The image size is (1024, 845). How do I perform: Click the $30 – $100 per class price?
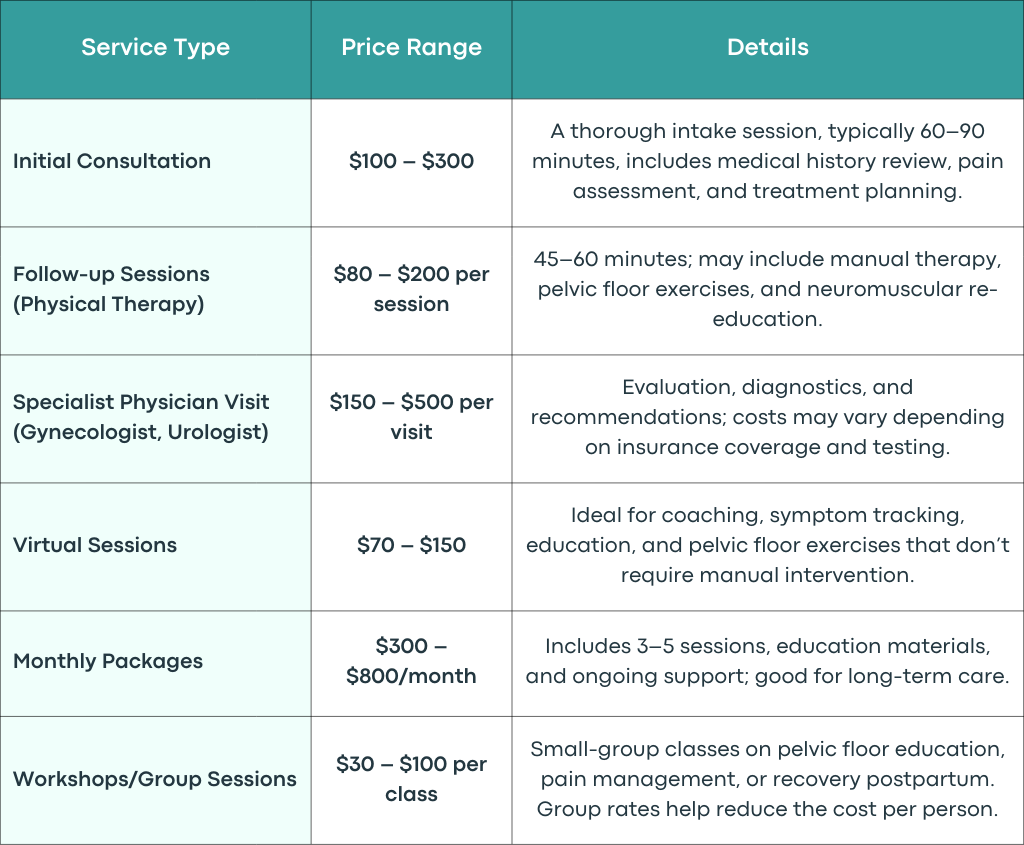click(411, 778)
